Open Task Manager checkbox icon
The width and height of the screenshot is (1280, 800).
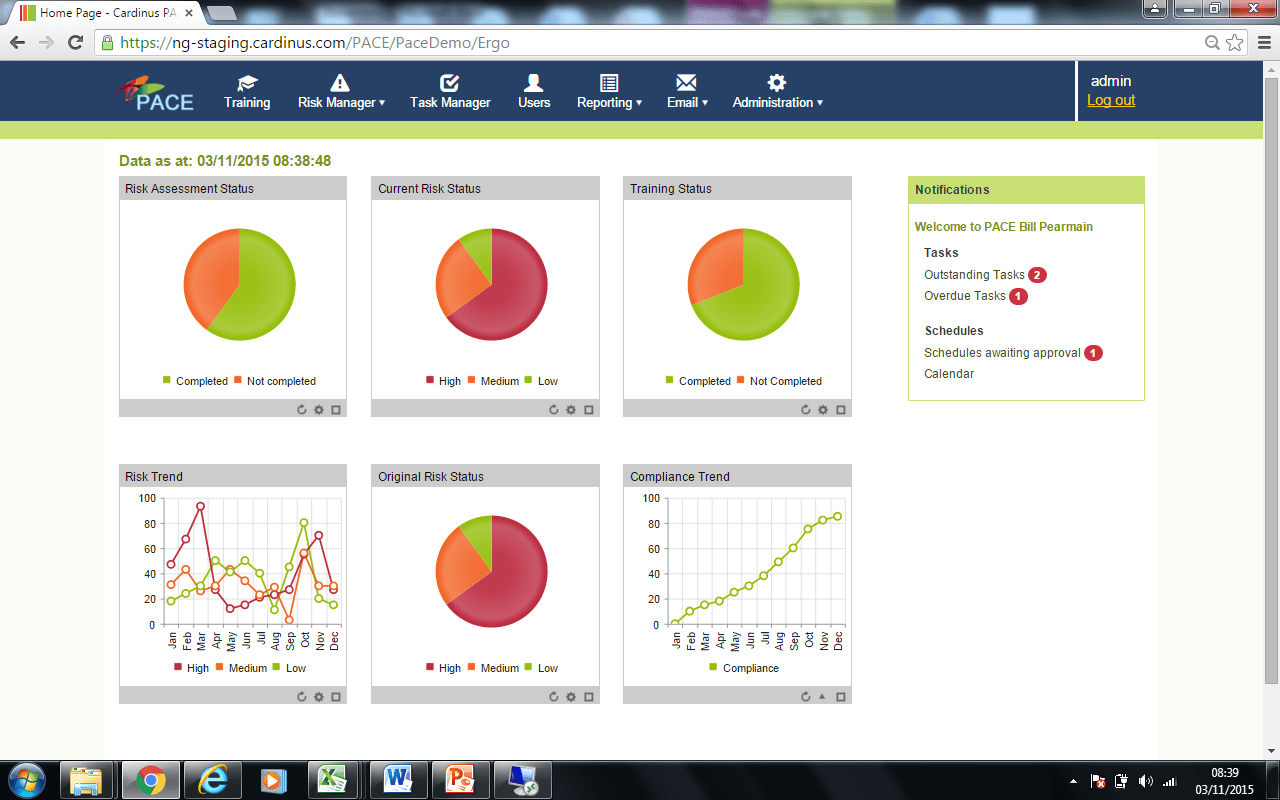point(450,83)
